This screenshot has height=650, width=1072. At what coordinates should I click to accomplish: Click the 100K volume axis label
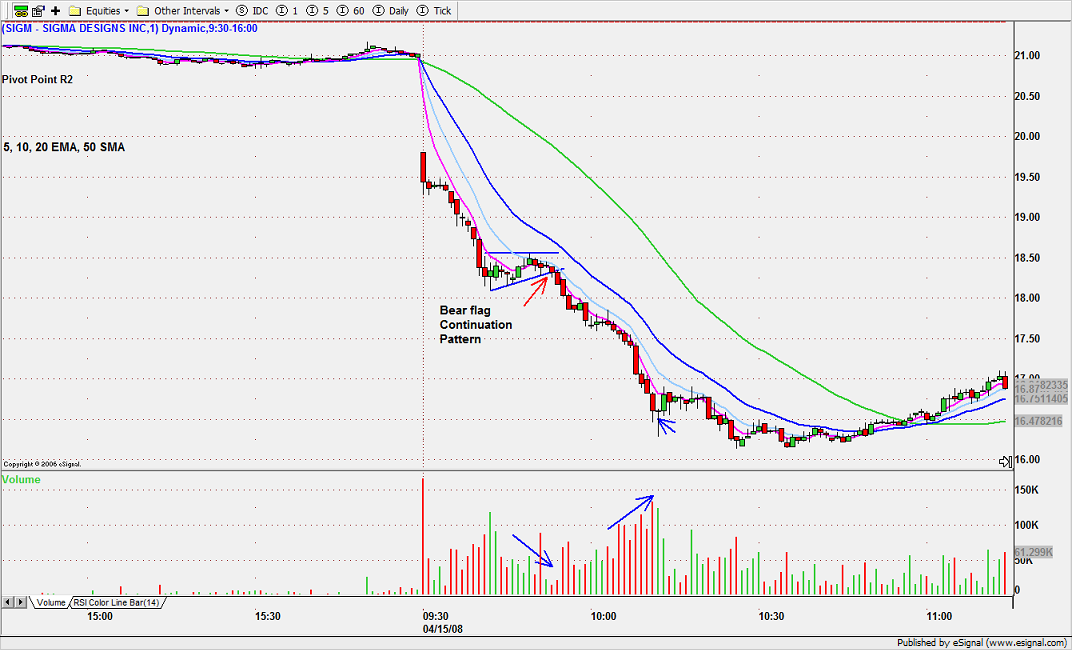[1026, 525]
